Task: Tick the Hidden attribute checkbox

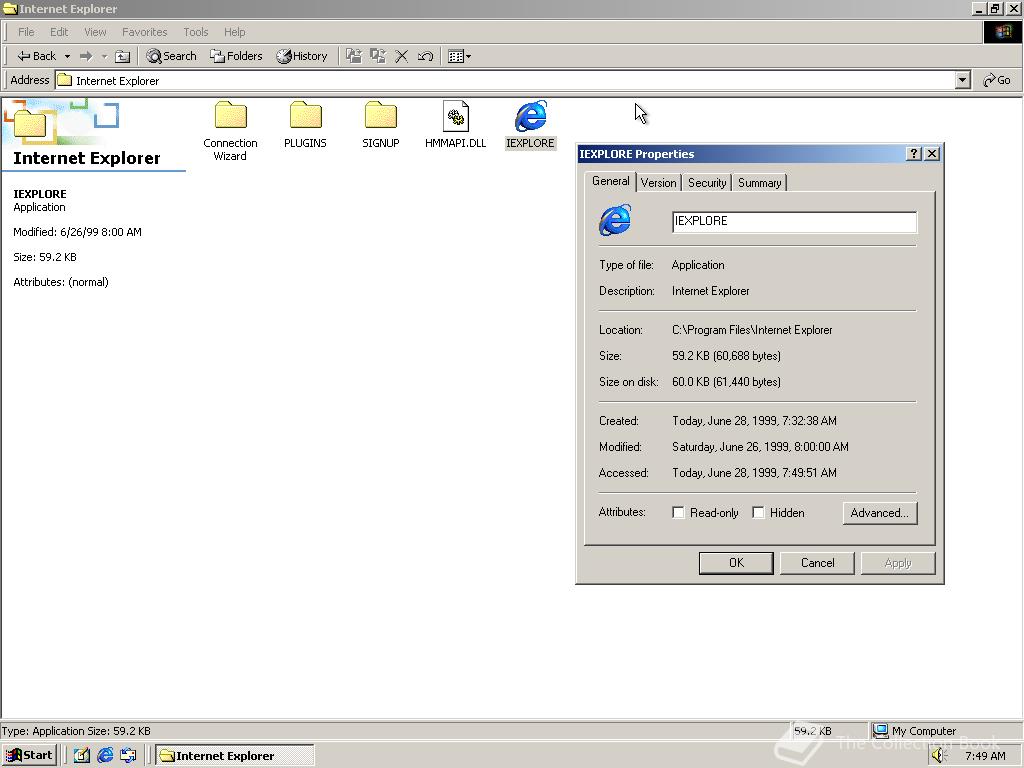Action: 759,513
